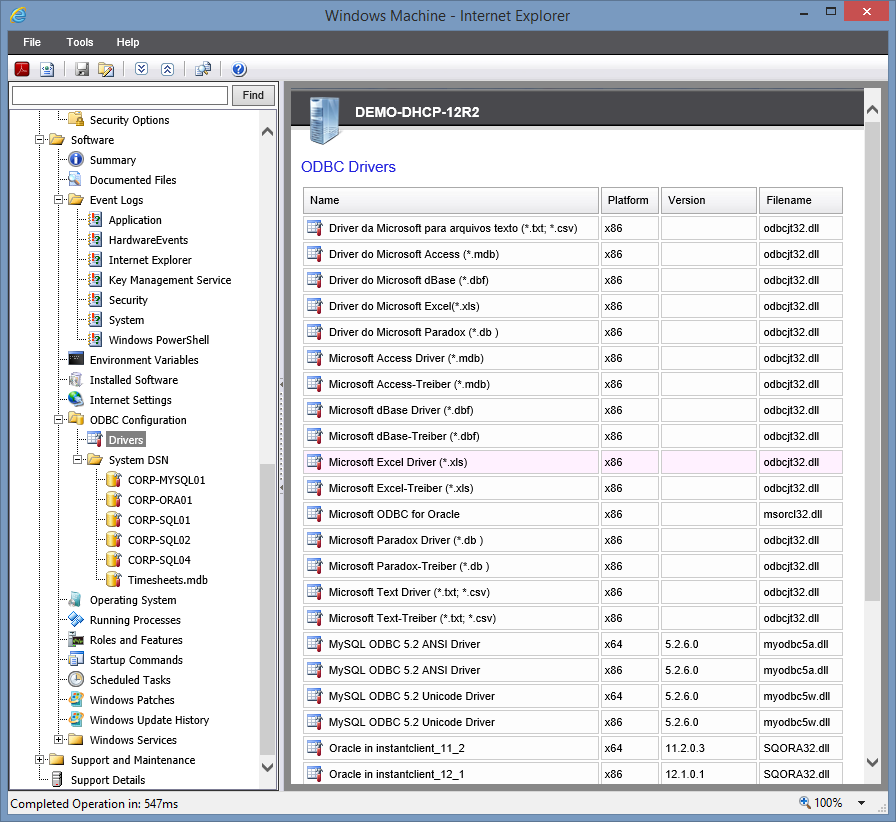Click the Scheduled Tasks clock icon
This screenshot has width=896, height=822.
(75, 680)
